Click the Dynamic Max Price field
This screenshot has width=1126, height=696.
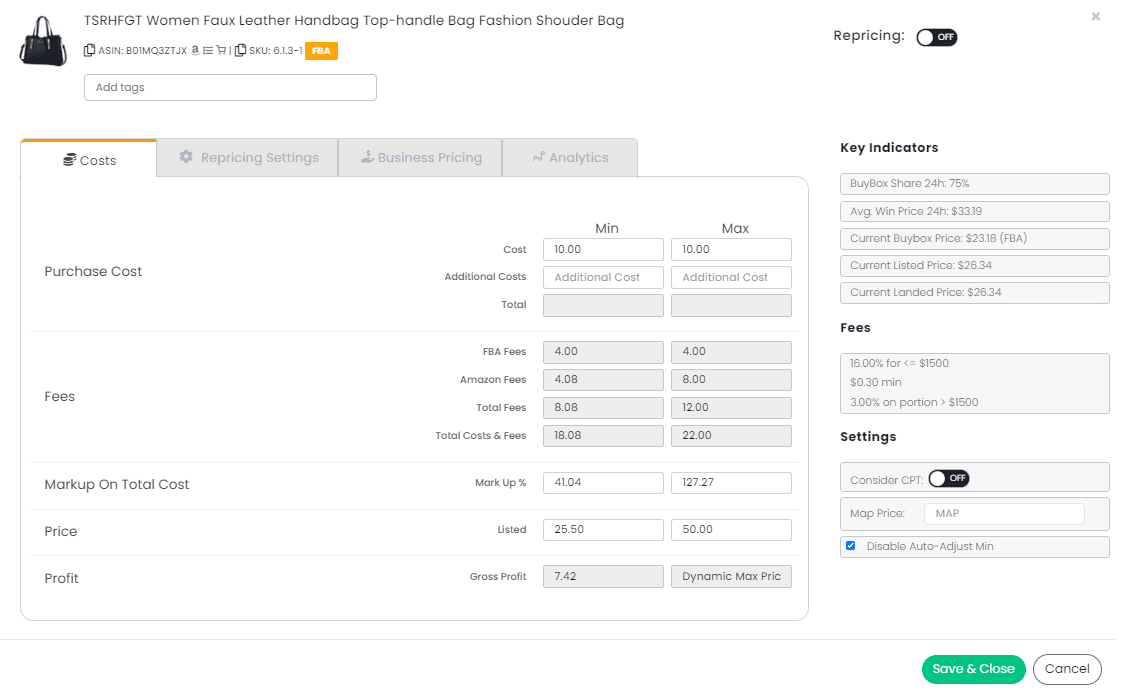click(731, 576)
